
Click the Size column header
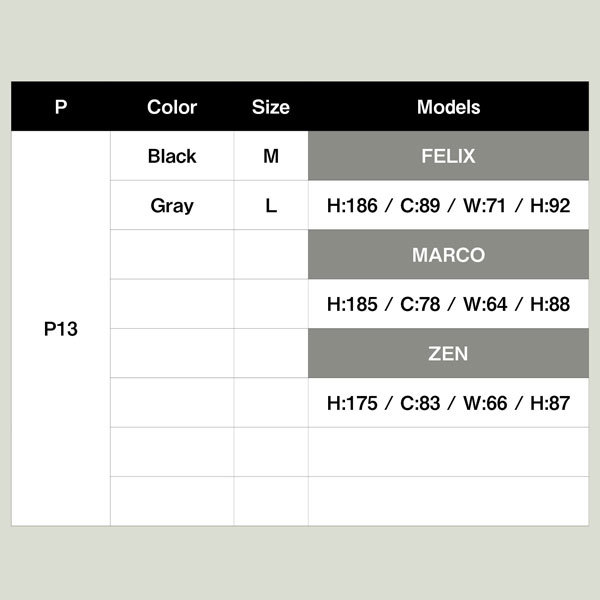tap(271, 107)
